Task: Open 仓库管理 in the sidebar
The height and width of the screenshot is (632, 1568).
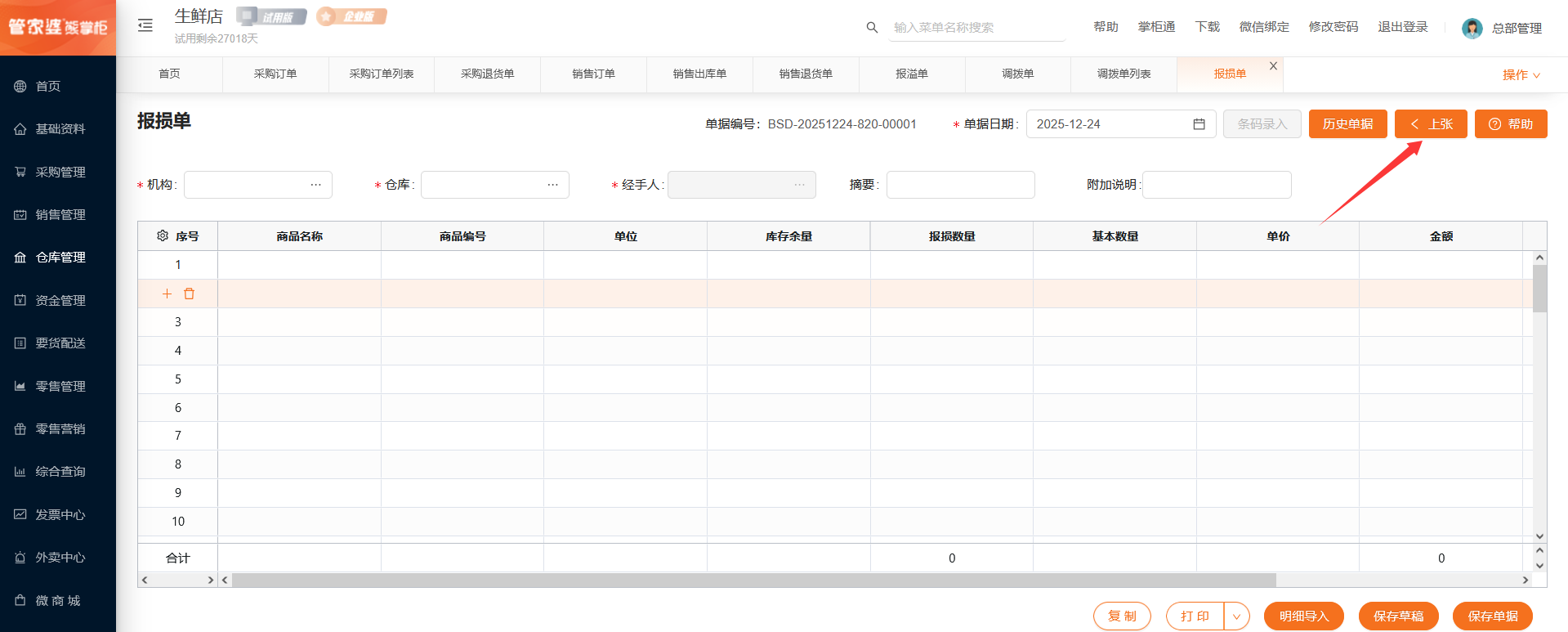Action: [60, 258]
